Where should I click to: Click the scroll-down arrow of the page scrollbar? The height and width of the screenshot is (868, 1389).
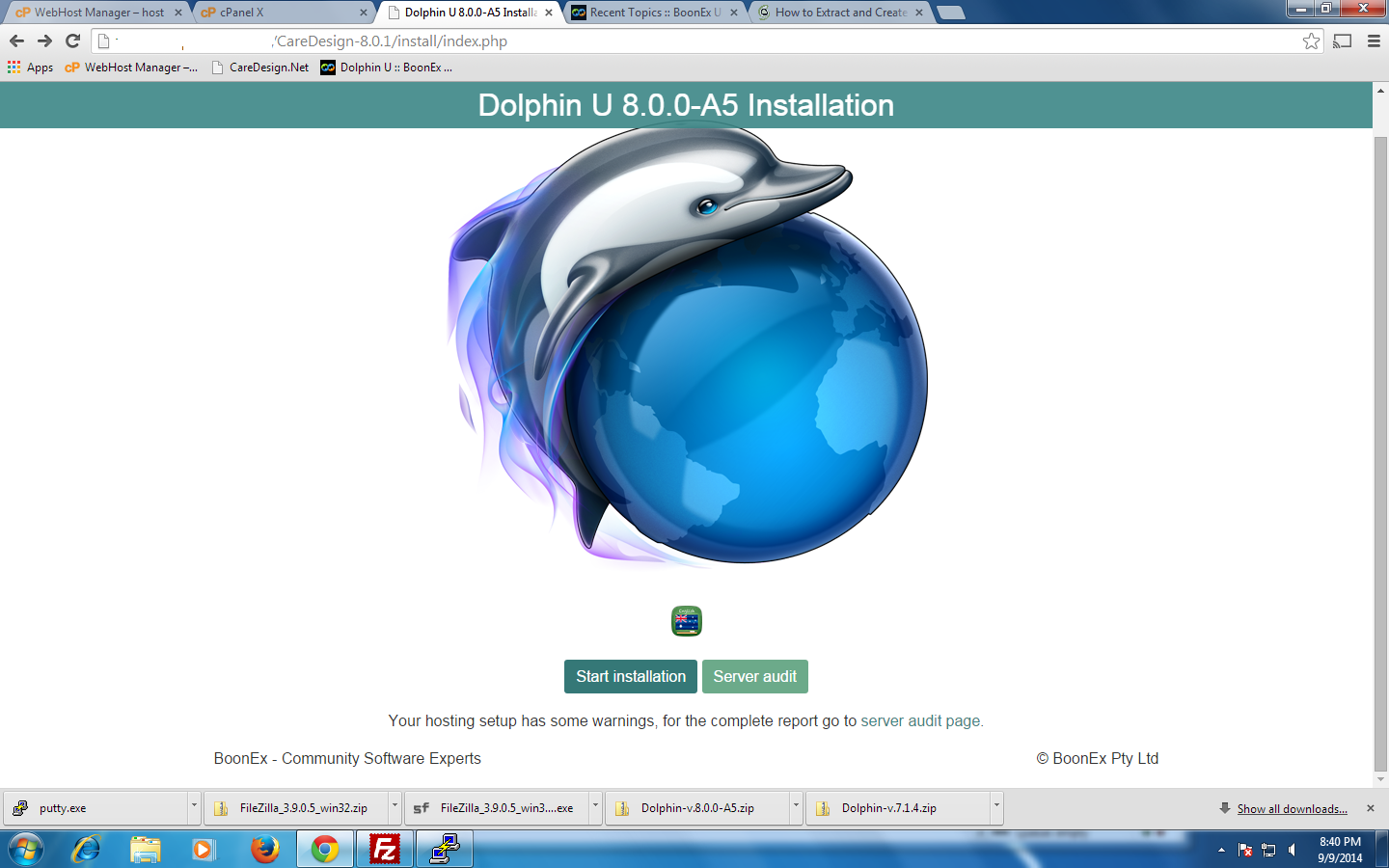[x=1380, y=779]
